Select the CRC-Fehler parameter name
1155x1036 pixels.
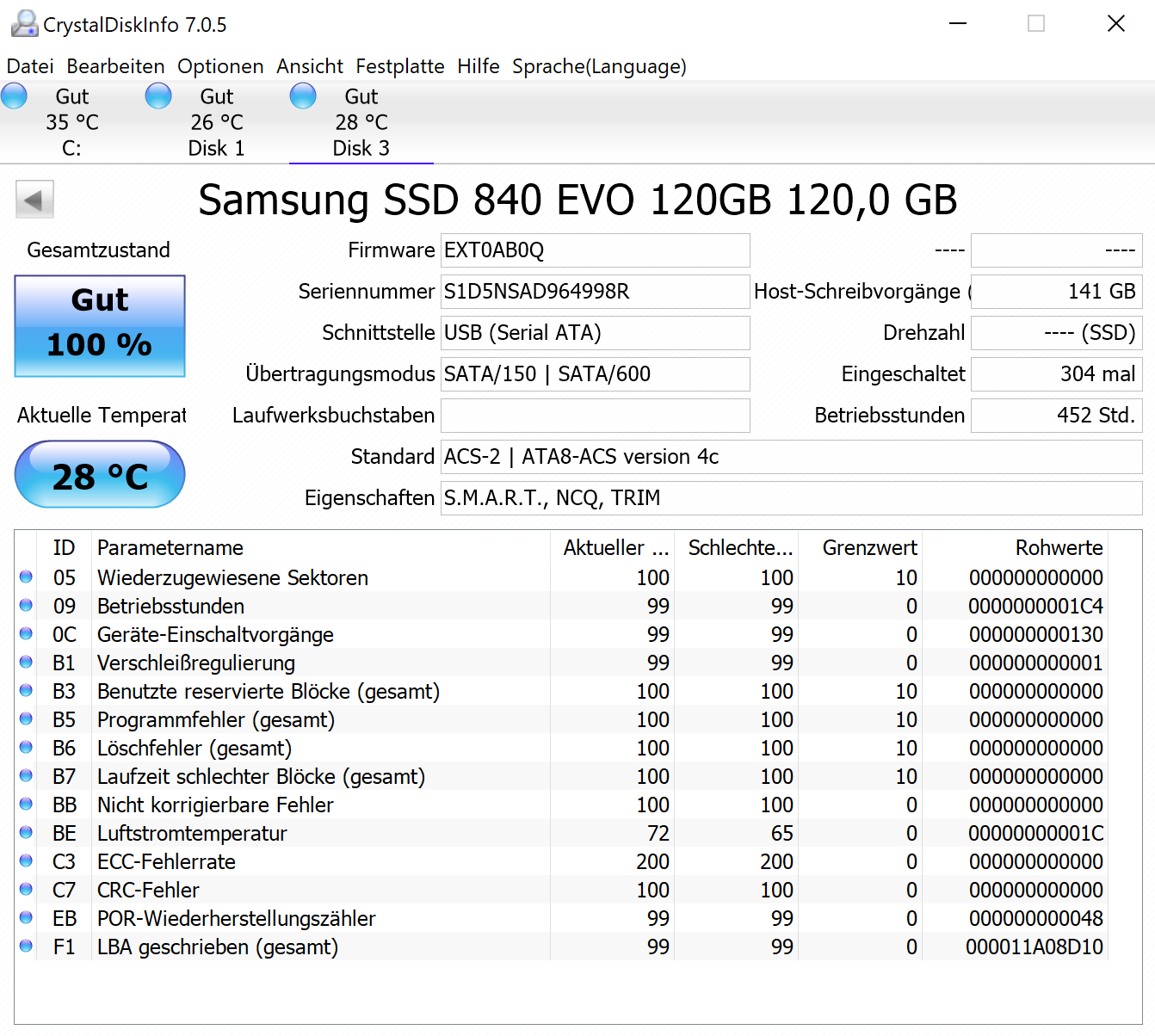click(x=148, y=890)
